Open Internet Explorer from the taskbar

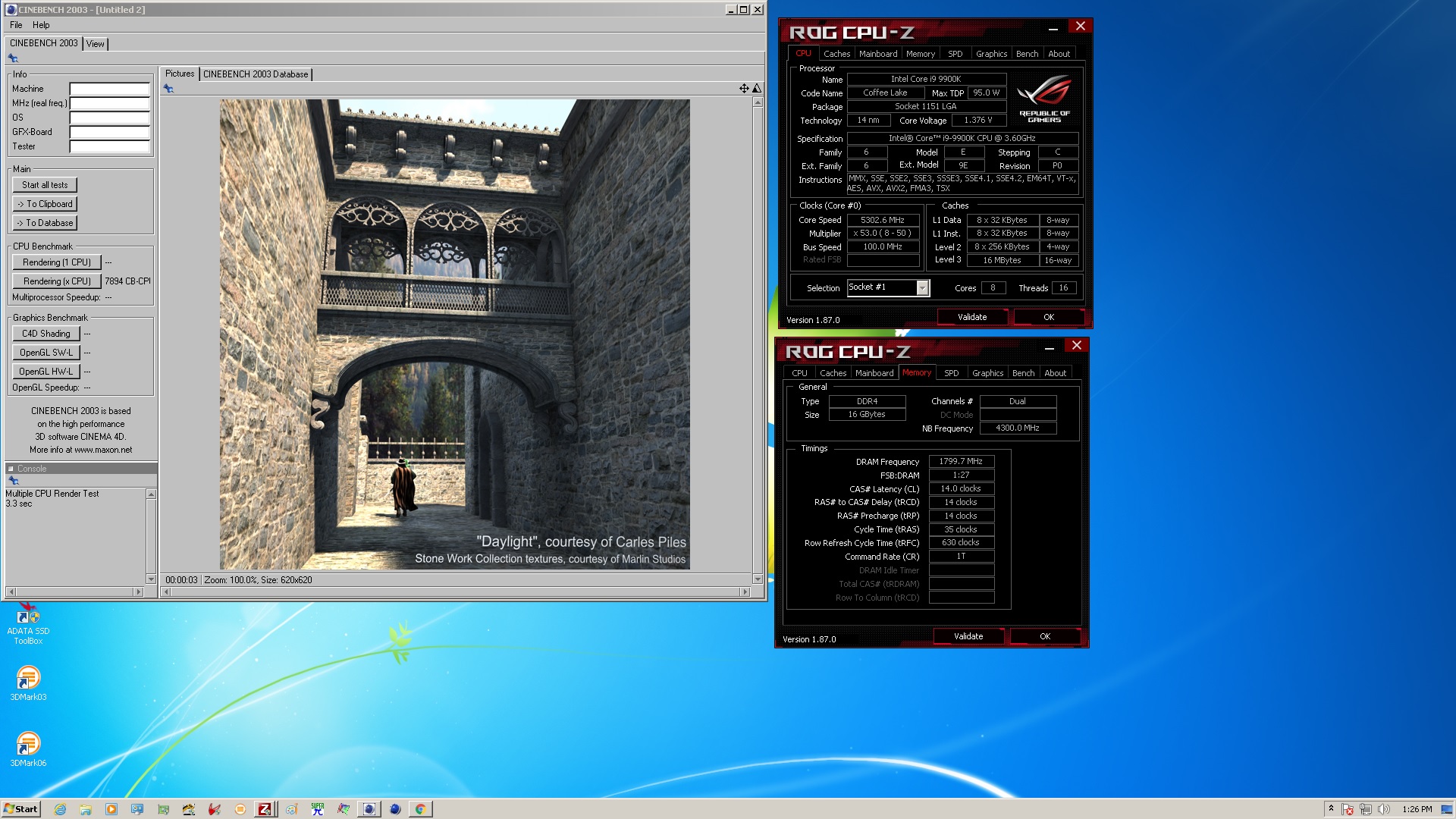[x=61, y=809]
